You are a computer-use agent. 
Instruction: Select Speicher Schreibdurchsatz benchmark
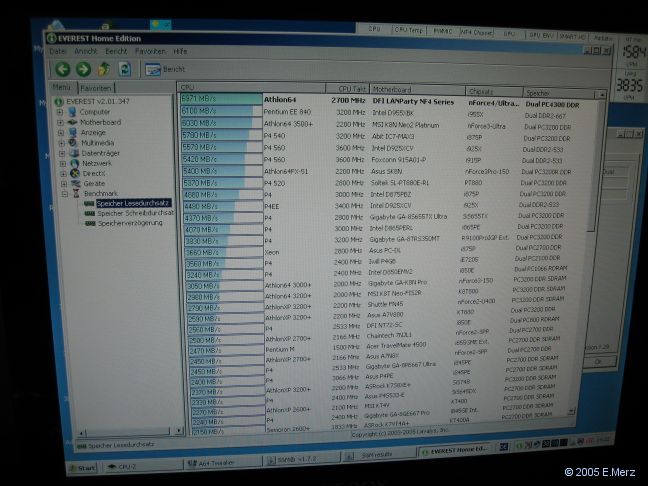(136, 213)
